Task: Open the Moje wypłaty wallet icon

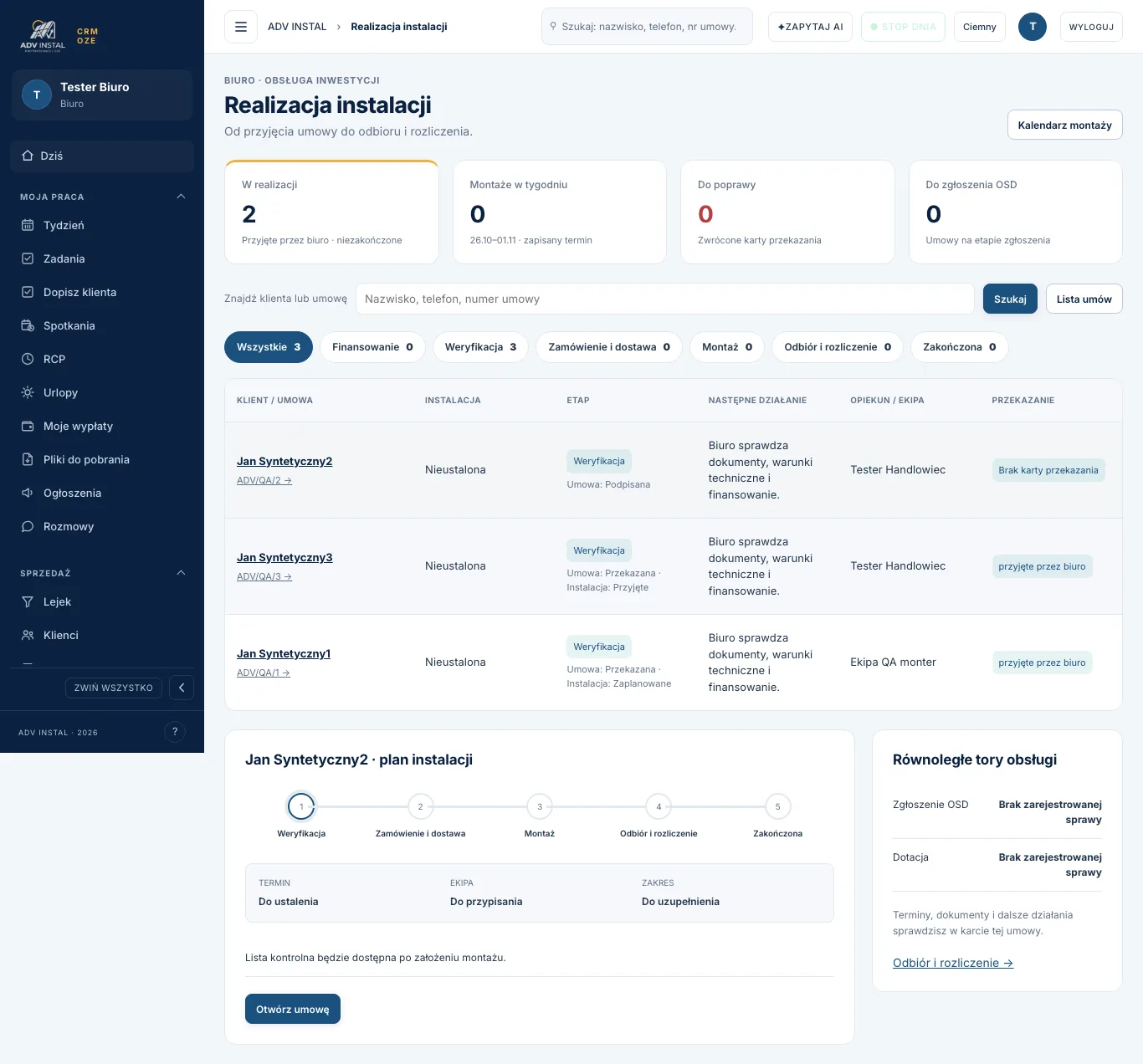Action: pos(28,426)
